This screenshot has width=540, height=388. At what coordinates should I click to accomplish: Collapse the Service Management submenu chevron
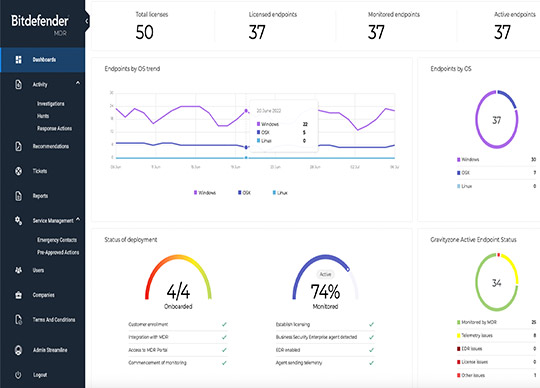coord(78,219)
